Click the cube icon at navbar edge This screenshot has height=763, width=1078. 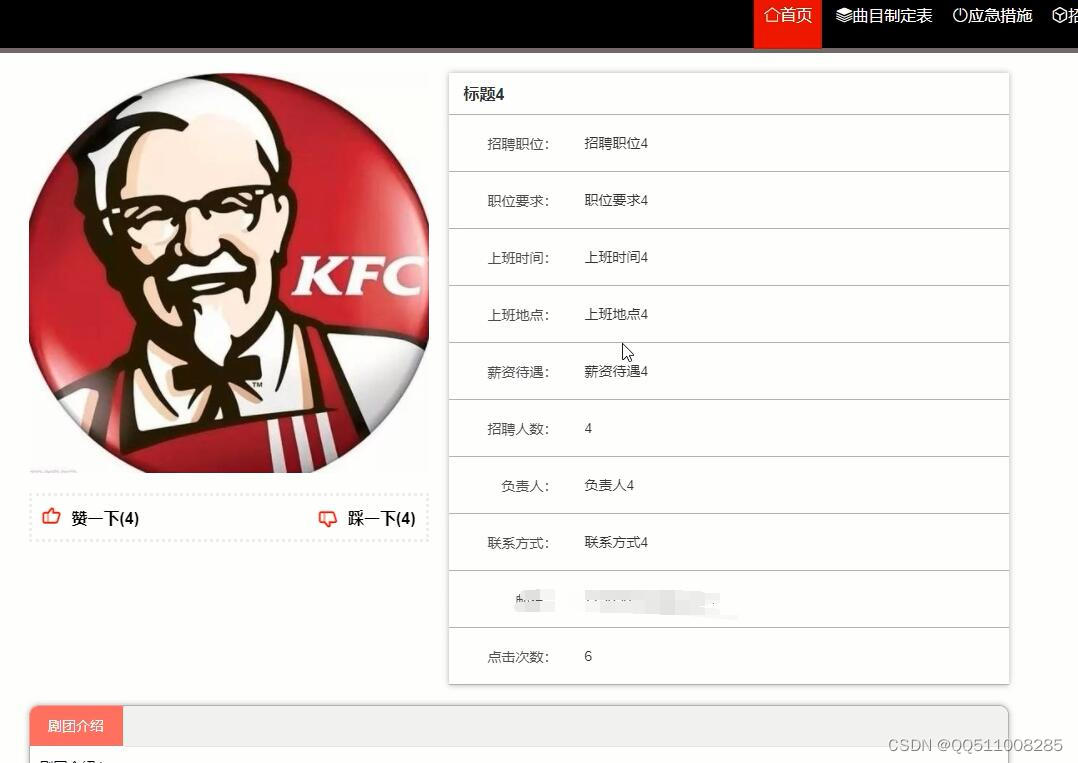coord(1059,15)
